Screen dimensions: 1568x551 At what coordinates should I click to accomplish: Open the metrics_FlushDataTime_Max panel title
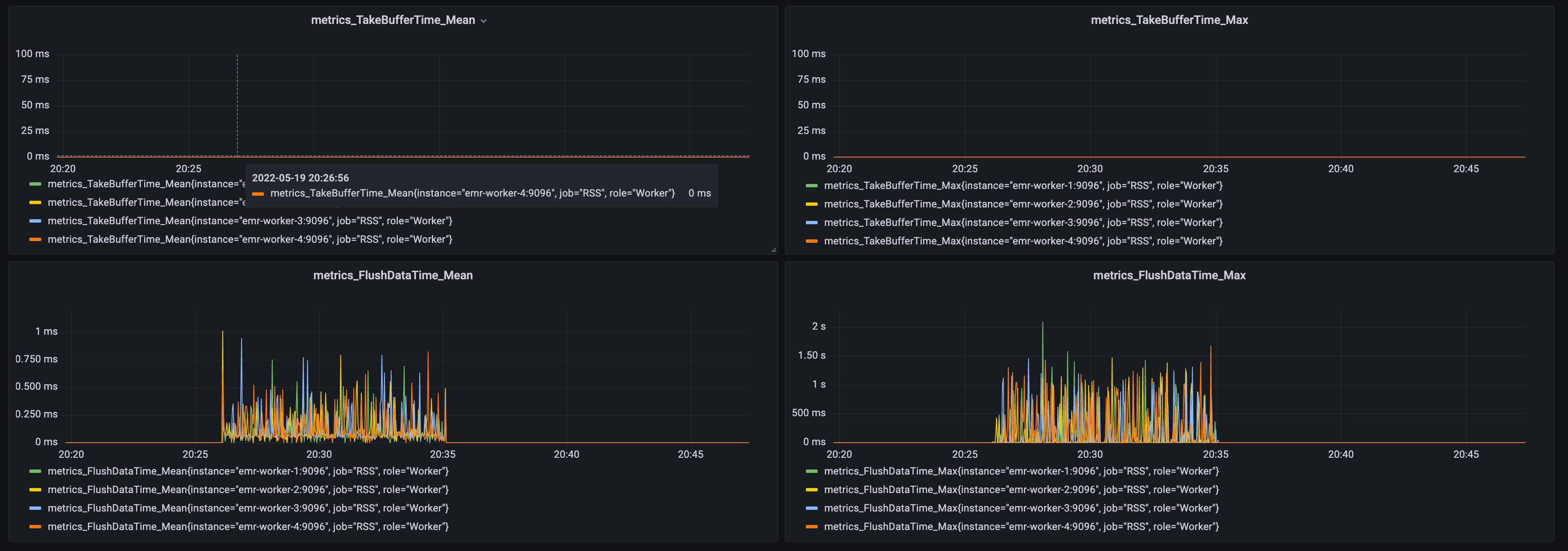(1169, 275)
